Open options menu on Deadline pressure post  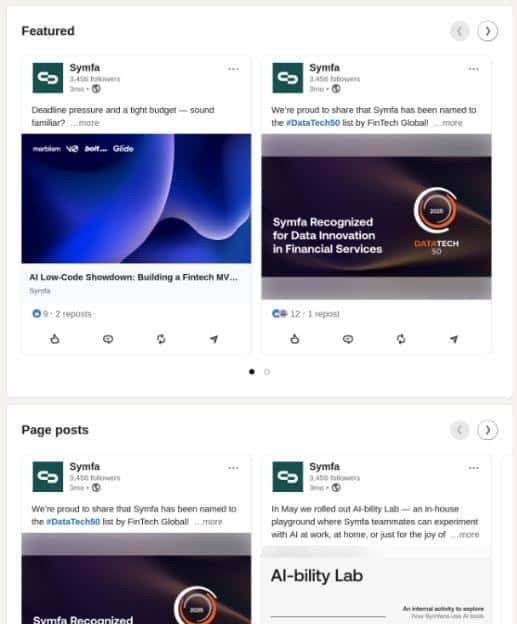(233, 69)
